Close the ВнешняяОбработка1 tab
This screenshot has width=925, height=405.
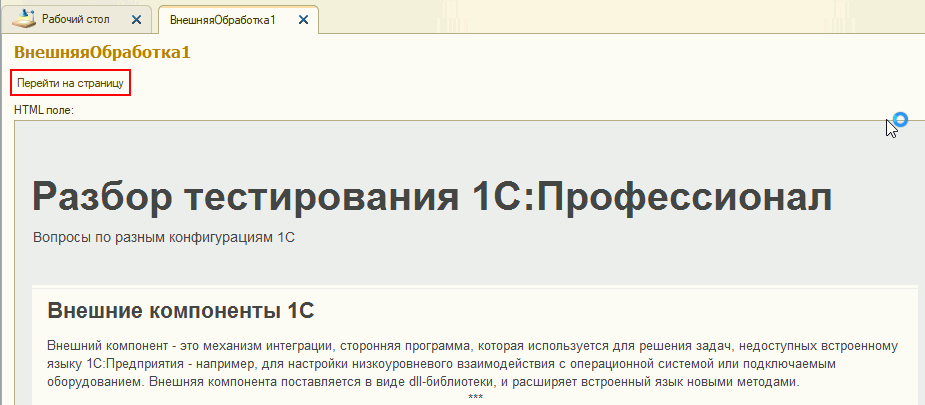tap(303, 20)
